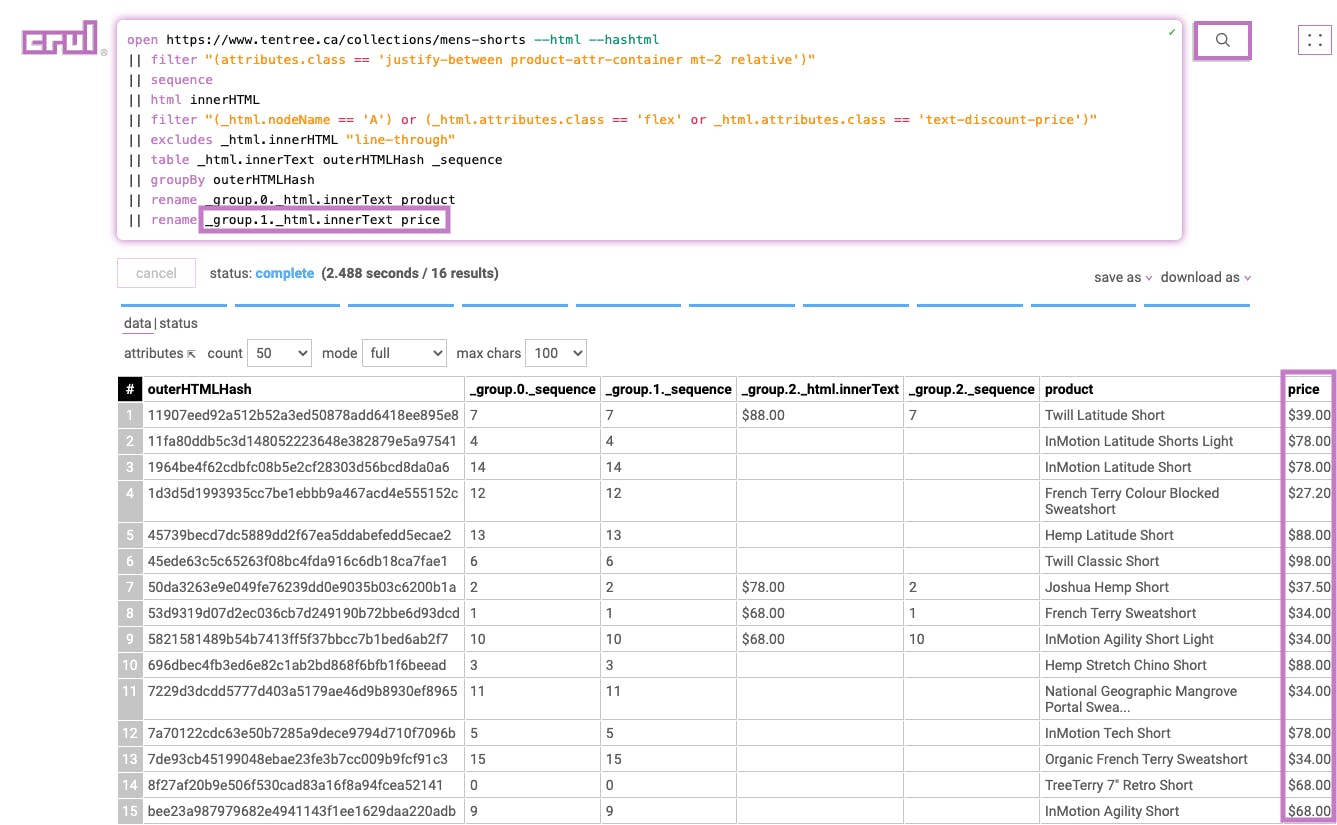Click the _group.0._sequence column header

[532, 389]
